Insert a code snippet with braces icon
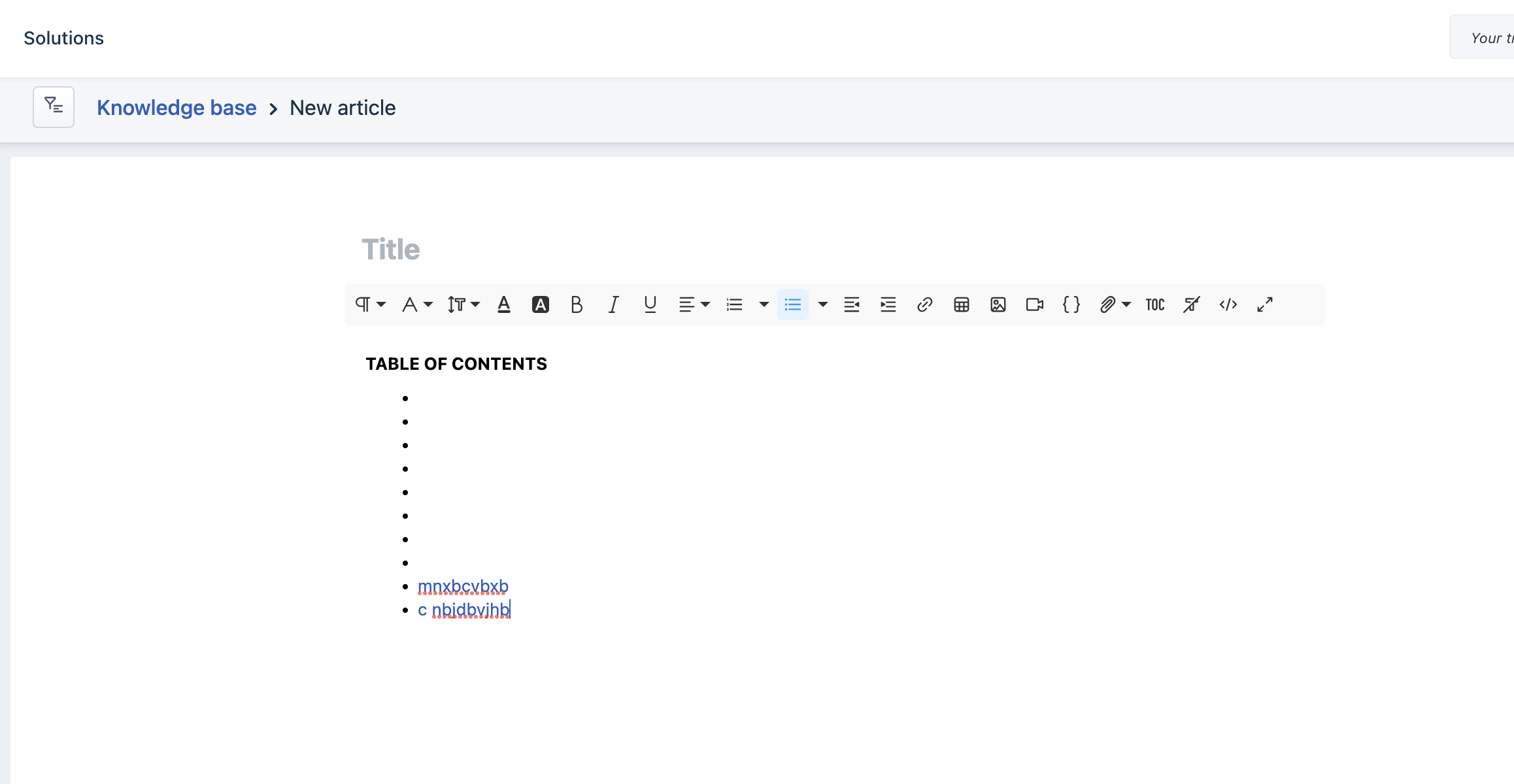The image size is (1514, 784). [1071, 304]
